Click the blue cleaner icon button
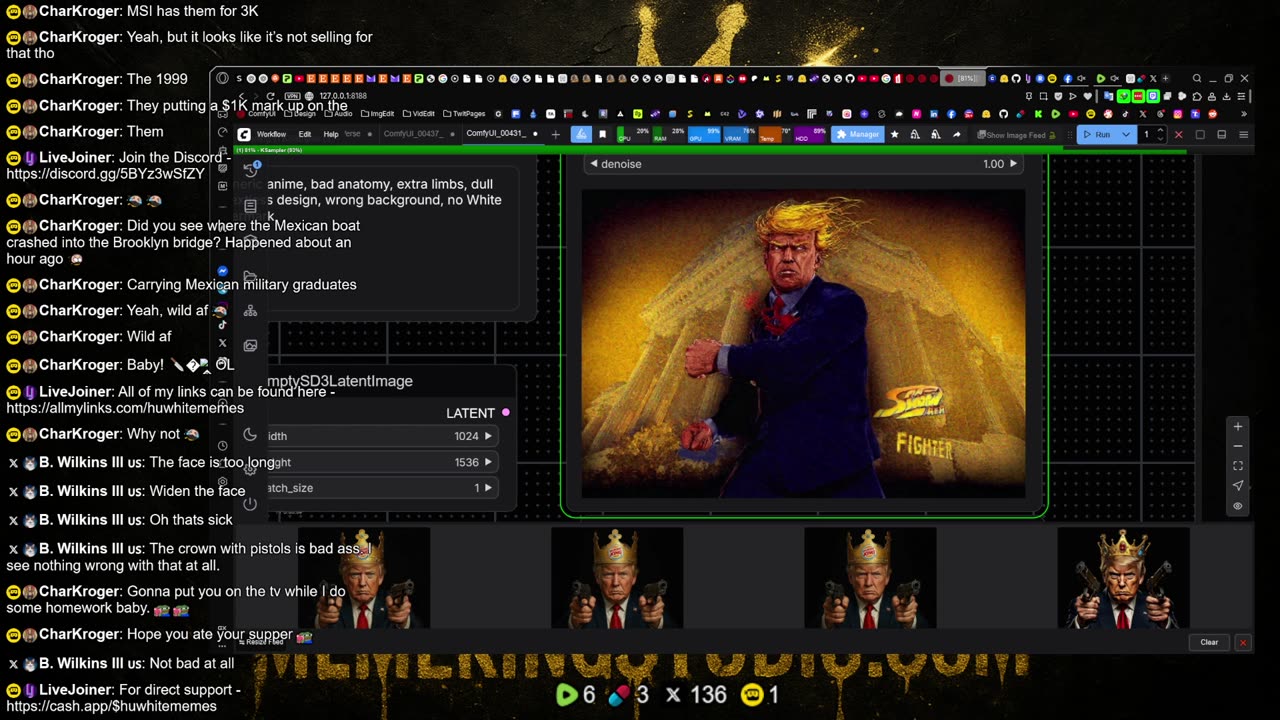1280x720 pixels. pyautogui.click(x=581, y=134)
